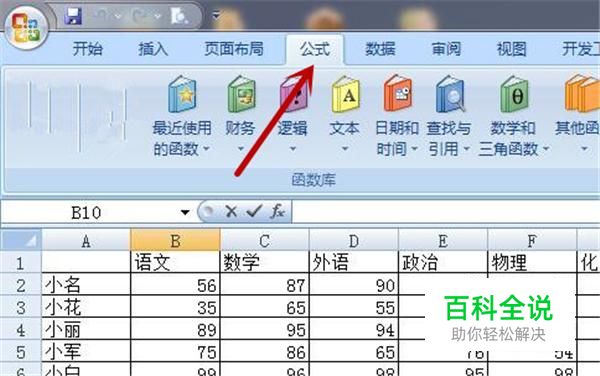
Task: Open 最近使用的函数 book icon
Action: pyautogui.click(x=182, y=94)
